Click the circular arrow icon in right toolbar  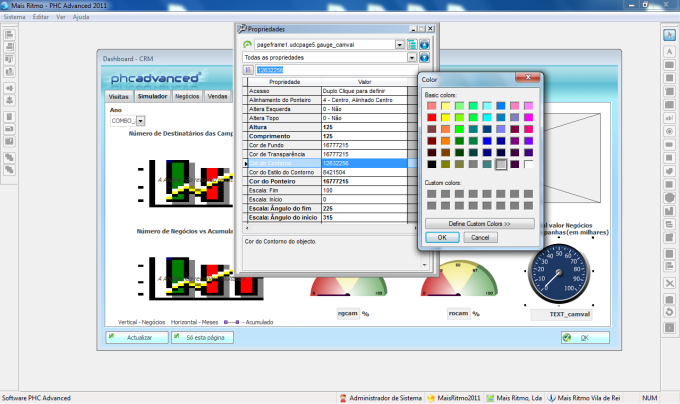669,312
